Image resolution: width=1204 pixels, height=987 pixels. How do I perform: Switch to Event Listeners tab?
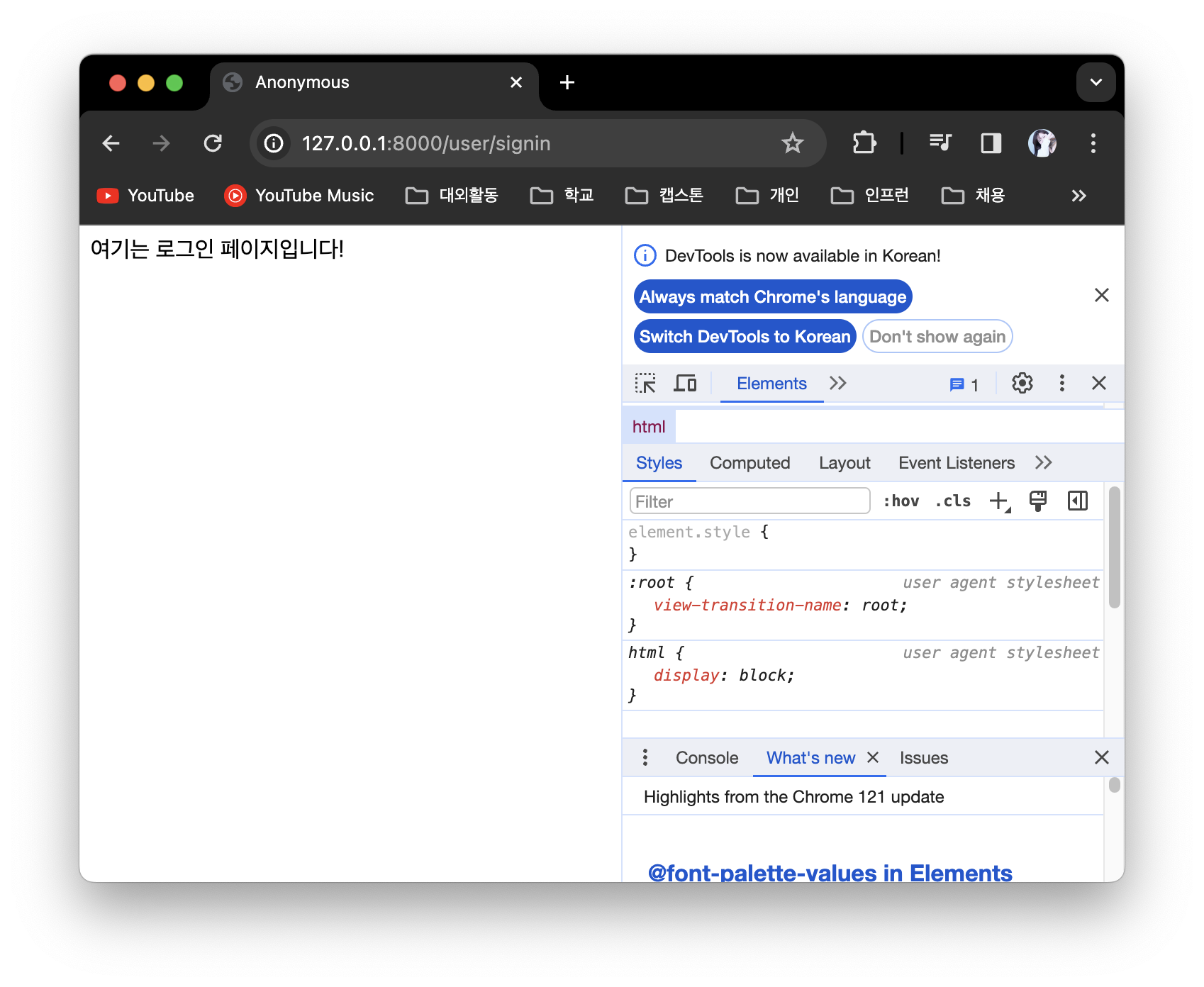click(x=957, y=463)
